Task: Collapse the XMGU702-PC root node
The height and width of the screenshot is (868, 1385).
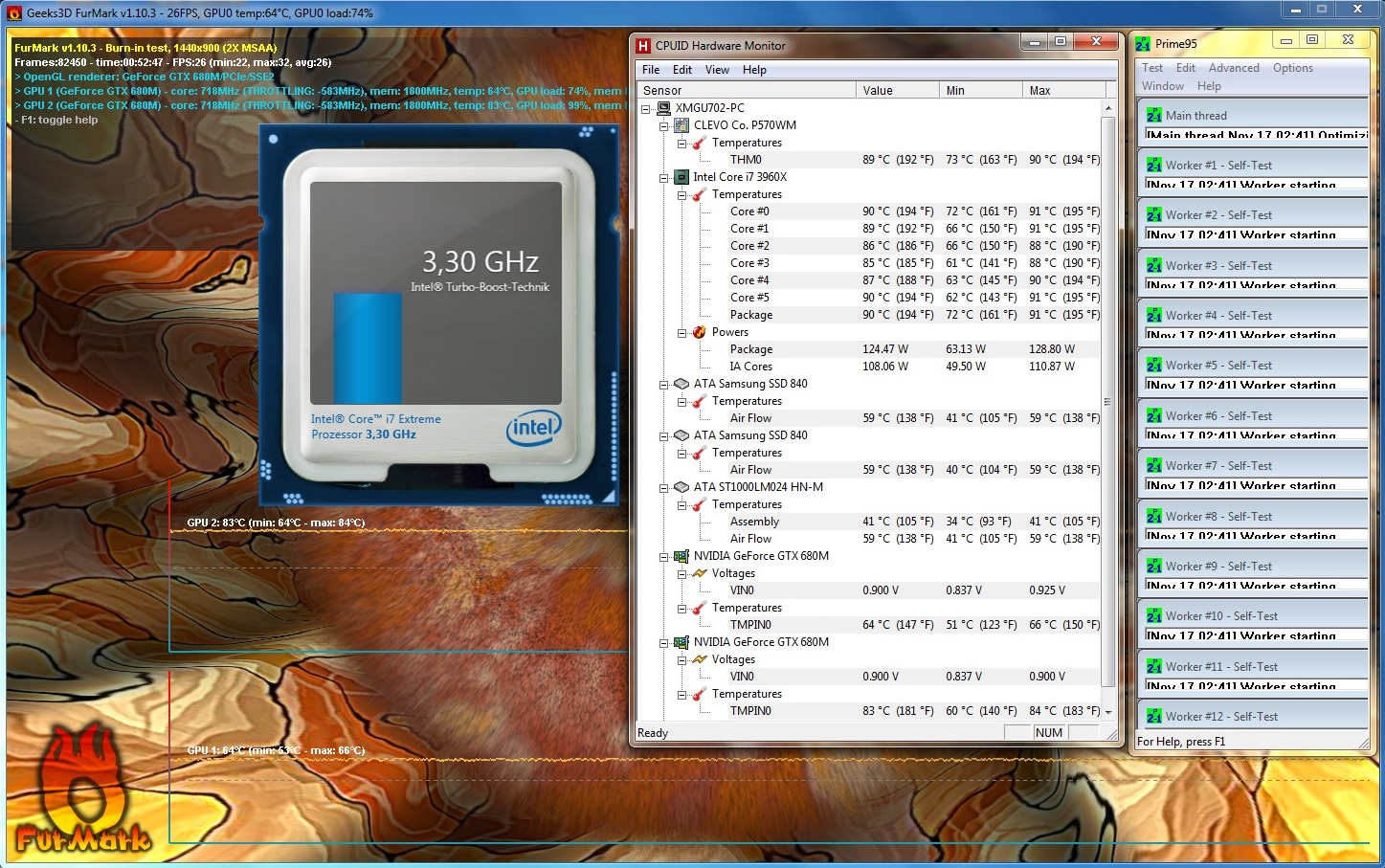Action: pos(646,109)
